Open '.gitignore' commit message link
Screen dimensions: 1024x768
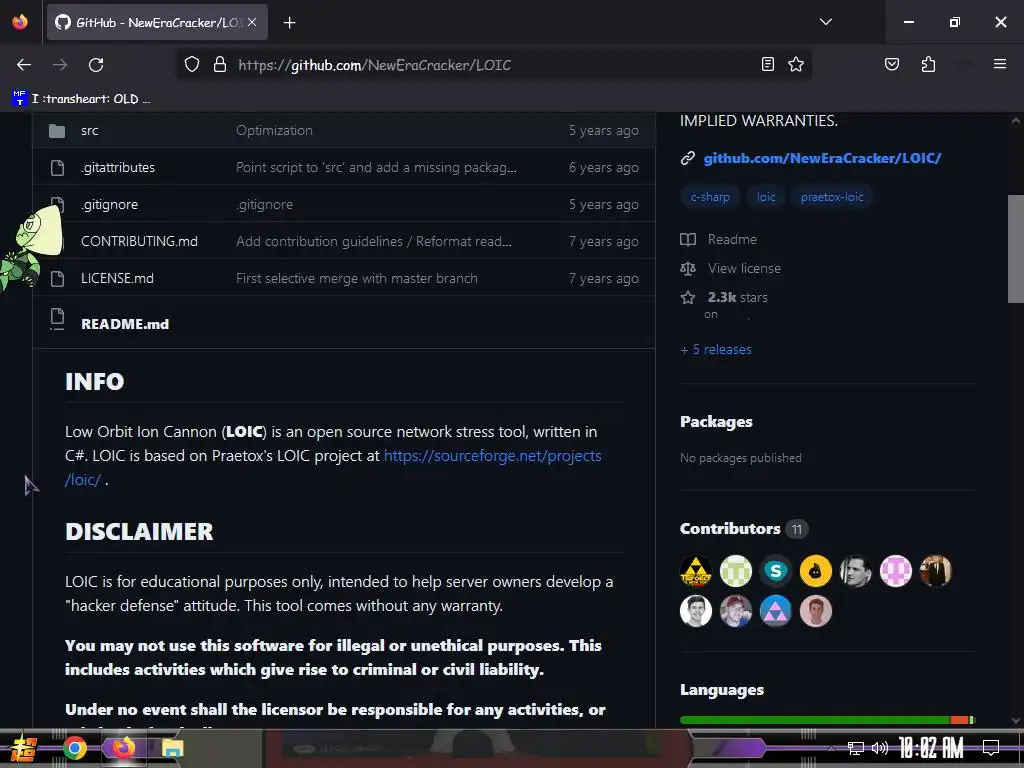pos(264,204)
